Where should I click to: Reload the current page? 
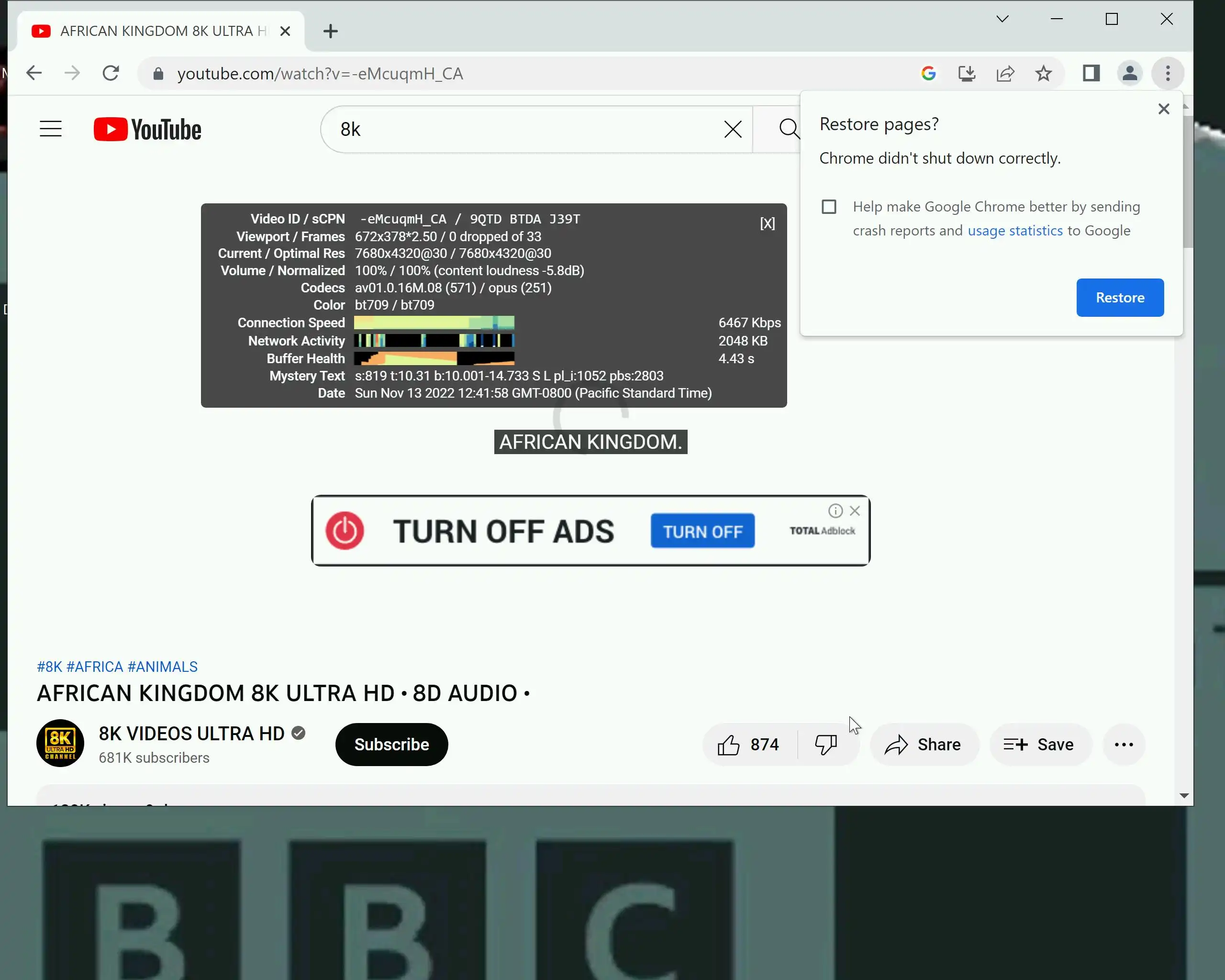[x=111, y=73]
